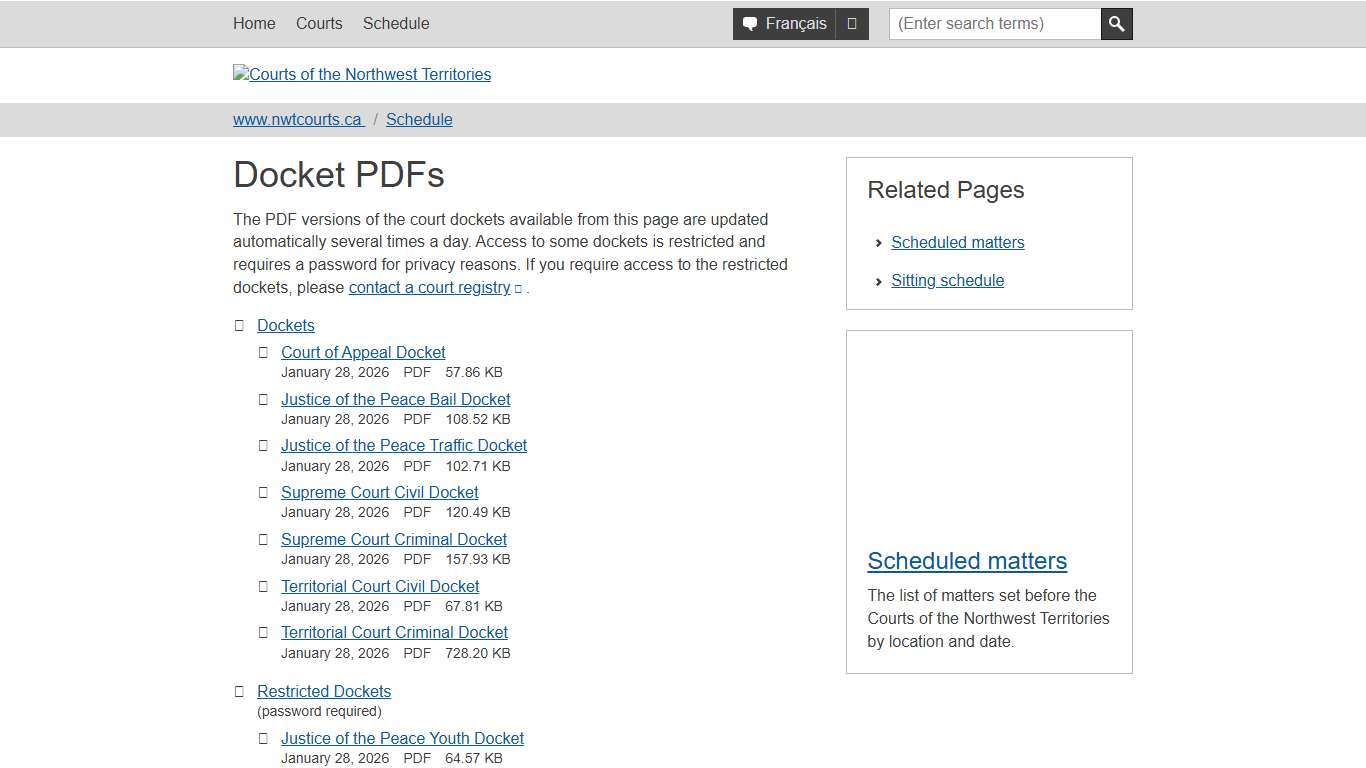Open the Scheduled matters link in the sidebar card

(966, 561)
